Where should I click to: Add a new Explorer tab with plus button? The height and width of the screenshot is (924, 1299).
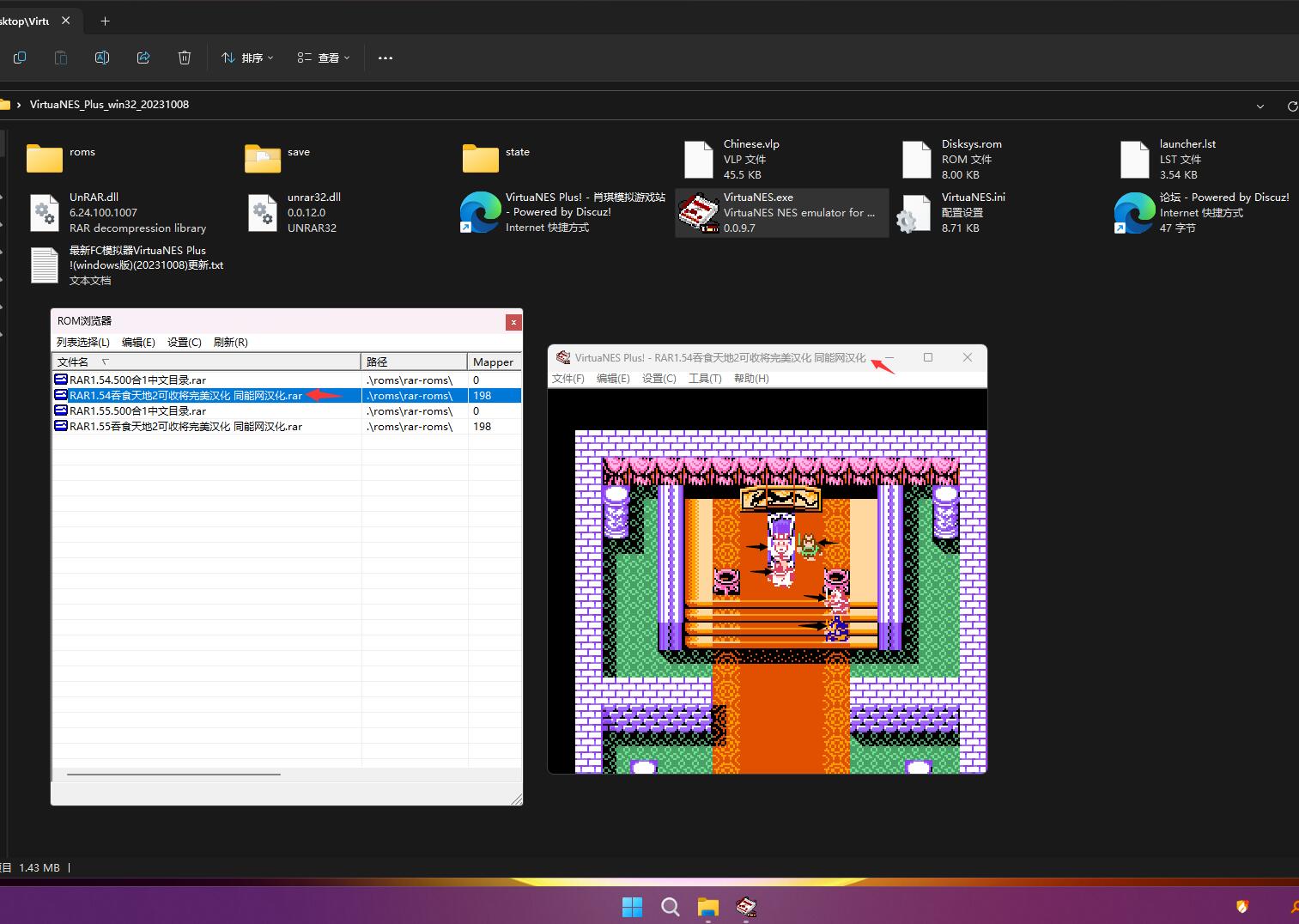coord(105,21)
